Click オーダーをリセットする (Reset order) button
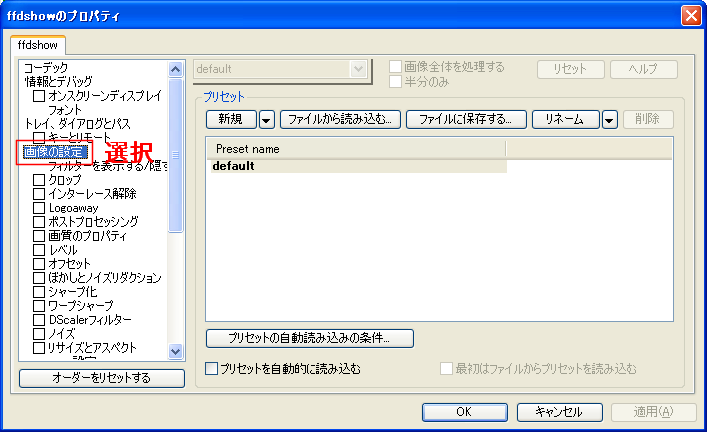Image resolution: width=707 pixels, height=432 pixels. (x=101, y=378)
